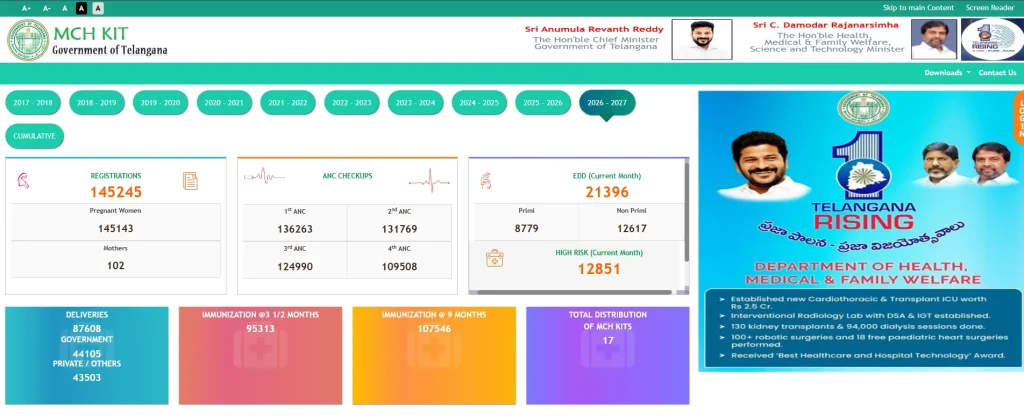View Health Minister Damodar Rajanarsimha photo
The height and width of the screenshot is (418, 1024).
[934, 39]
